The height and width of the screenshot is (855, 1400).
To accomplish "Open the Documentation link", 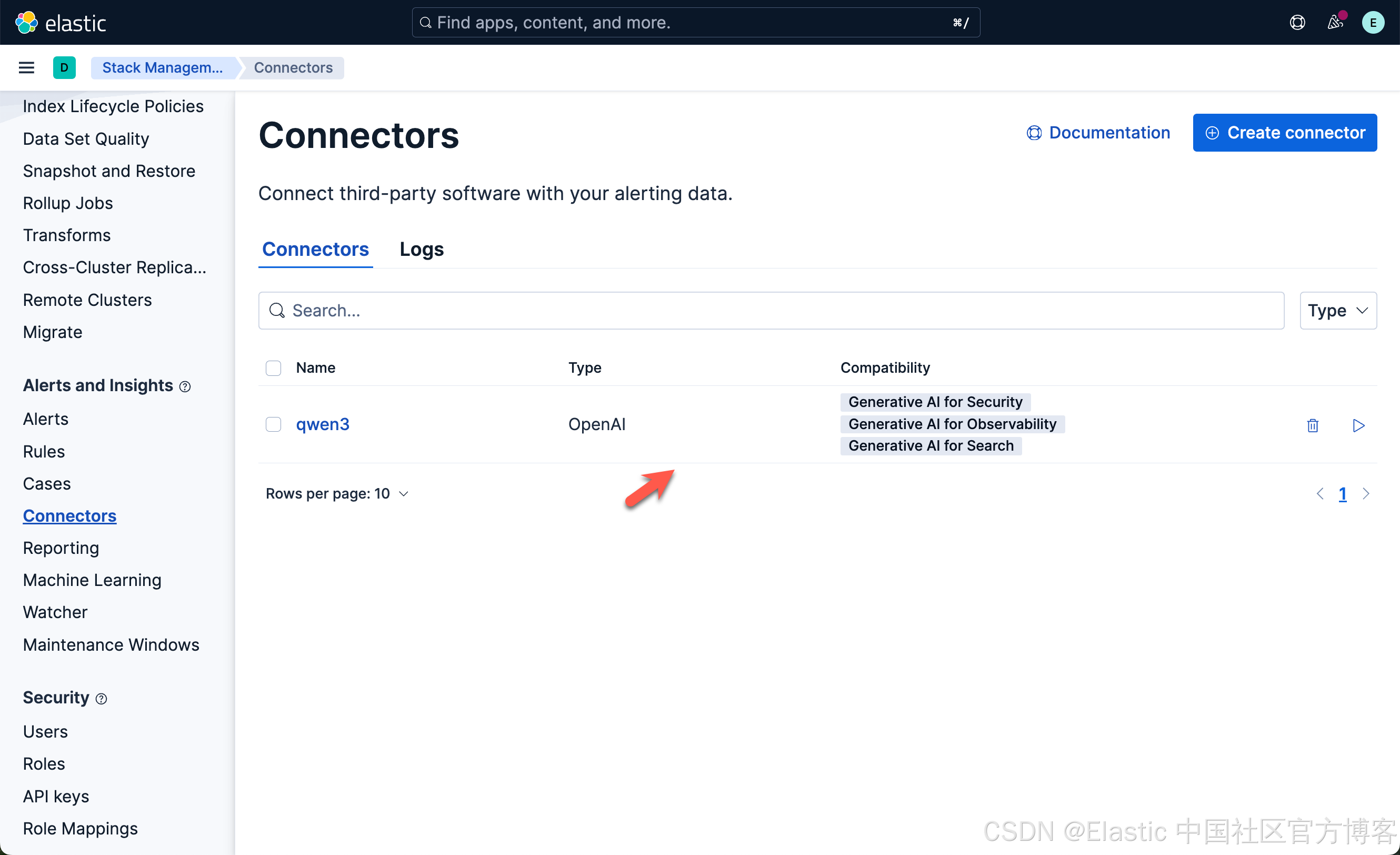I will click(1098, 133).
